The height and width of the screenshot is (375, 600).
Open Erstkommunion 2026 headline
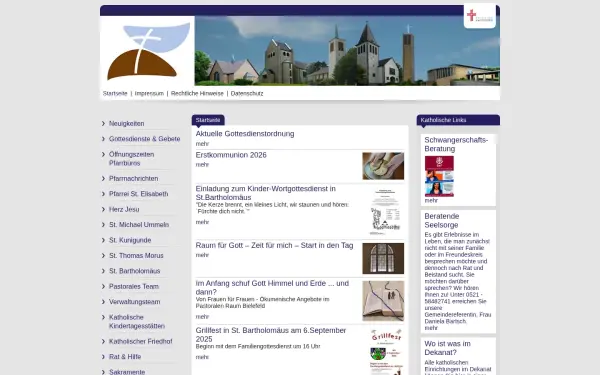tap(231, 155)
